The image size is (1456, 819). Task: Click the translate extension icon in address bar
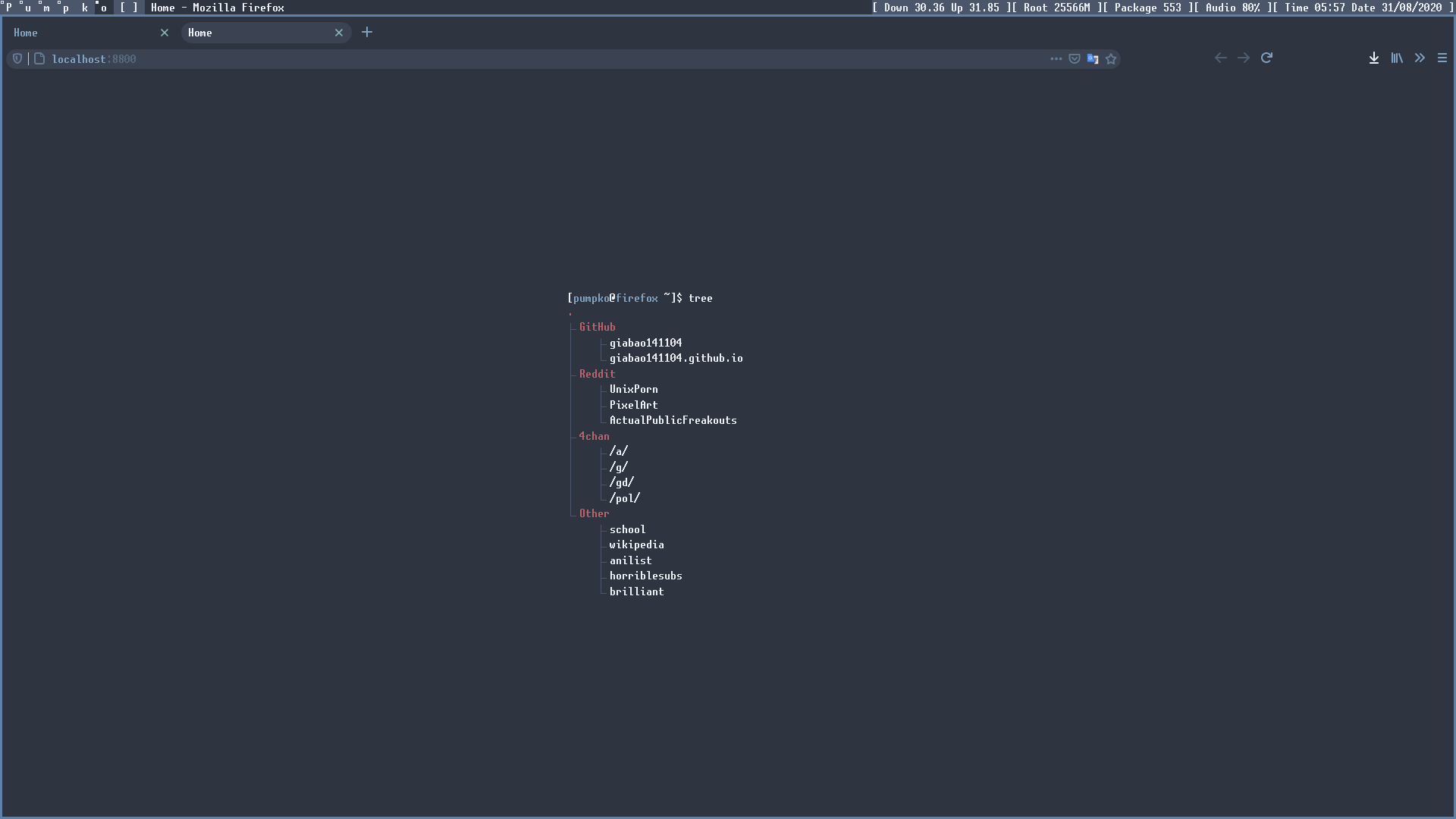pos(1093,58)
